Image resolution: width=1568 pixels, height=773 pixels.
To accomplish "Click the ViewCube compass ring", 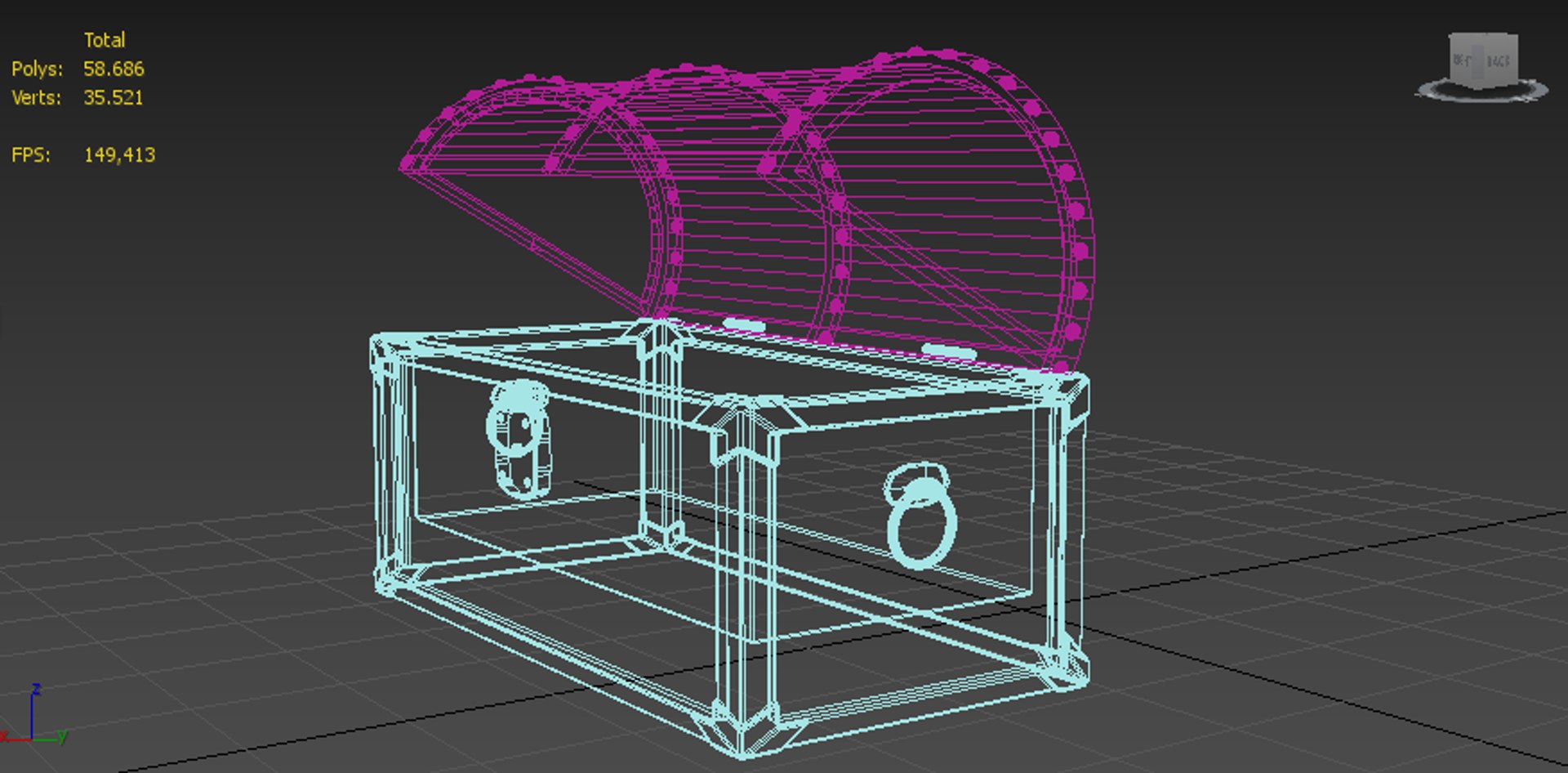I will click(x=1482, y=92).
